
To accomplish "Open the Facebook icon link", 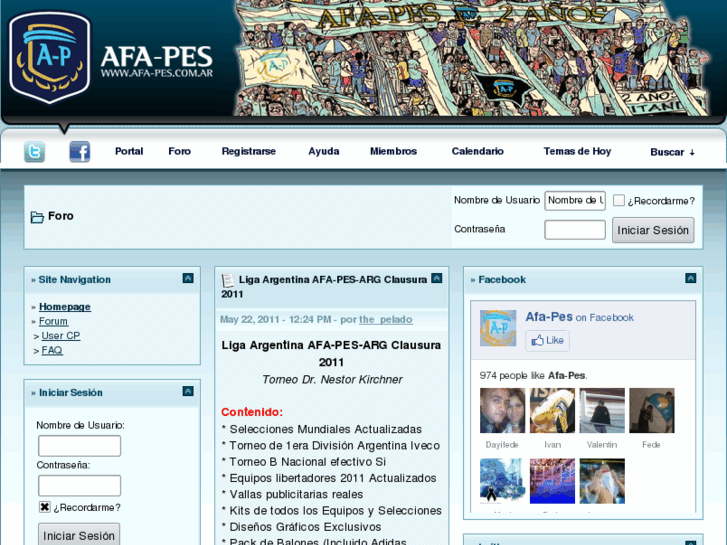I will [x=80, y=152].
